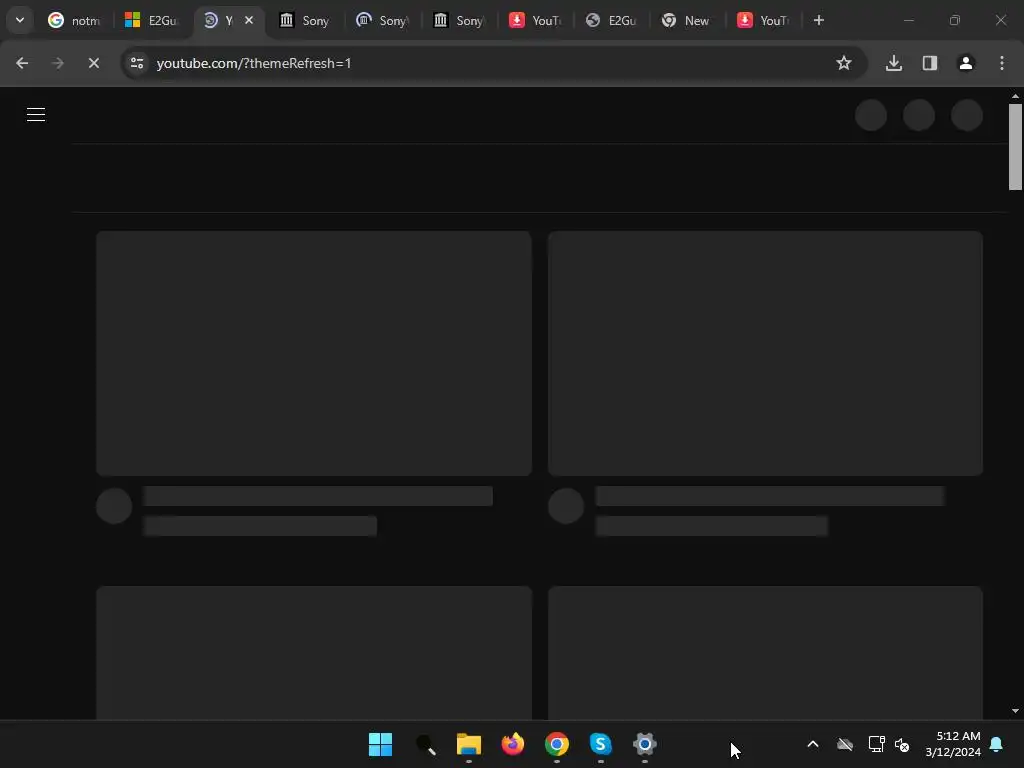This screenshot has width=1024, height=768.
Task: Open the Chrome profile icon
Action: click(x=966, y=63)
